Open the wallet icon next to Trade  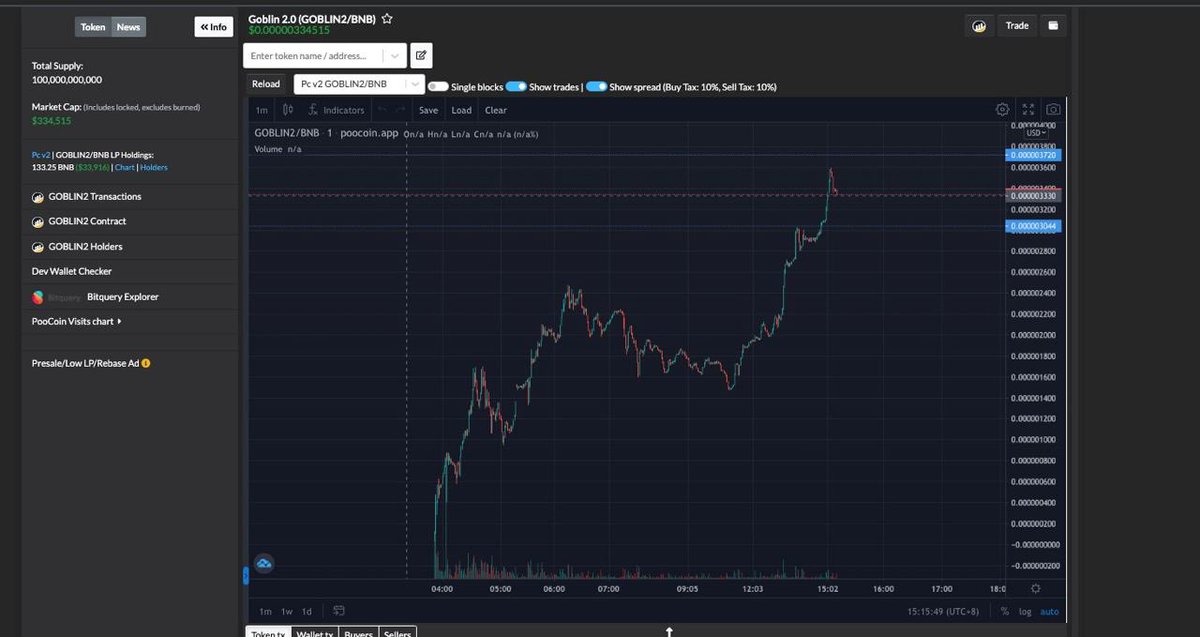coord(1053,26)
